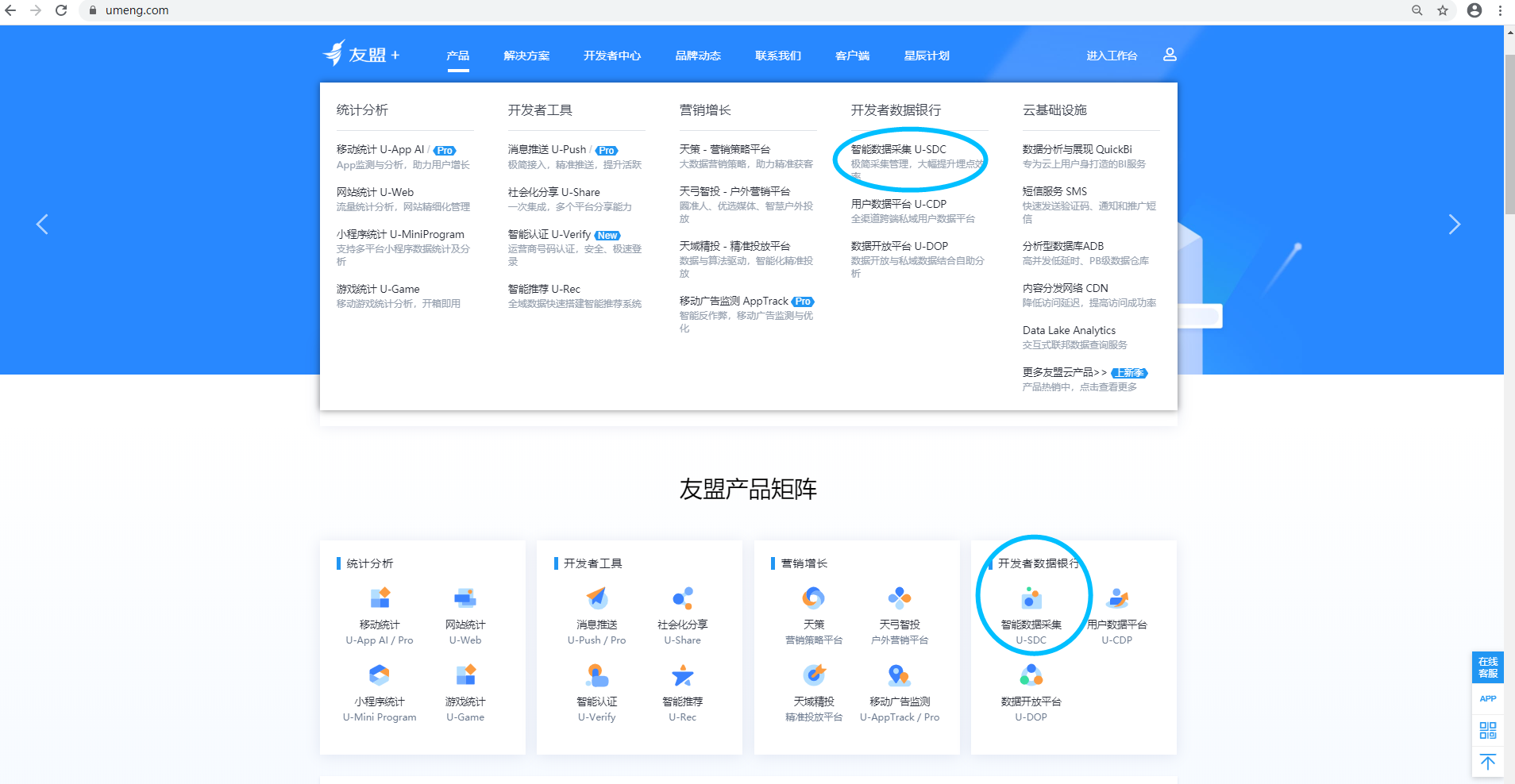This screenshot has height=784, width=1515.
Task: Click 用户数据平台 U-CDP icon in matrix
Action: pos(1117,598)
